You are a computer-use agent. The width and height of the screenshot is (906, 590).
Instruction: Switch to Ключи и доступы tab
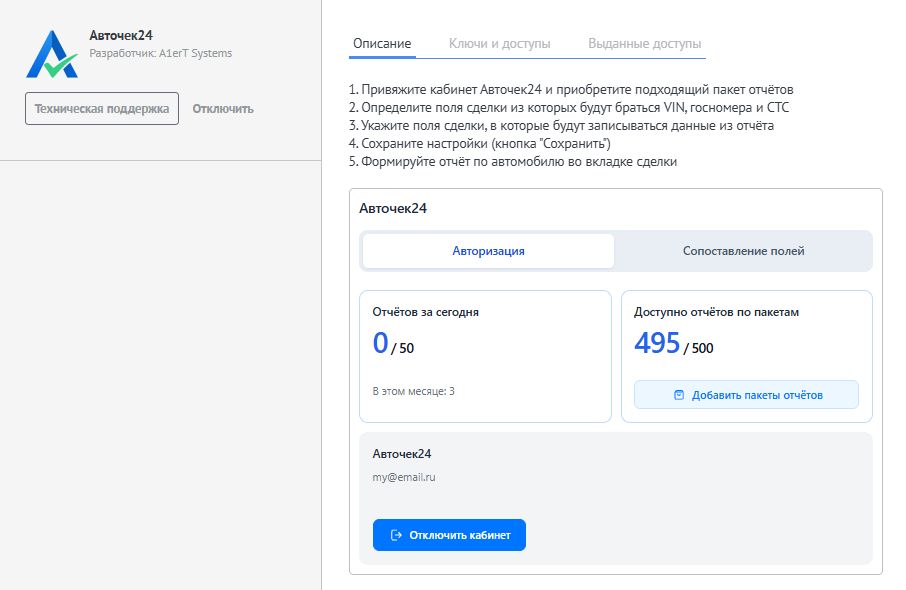coord(499,43)
